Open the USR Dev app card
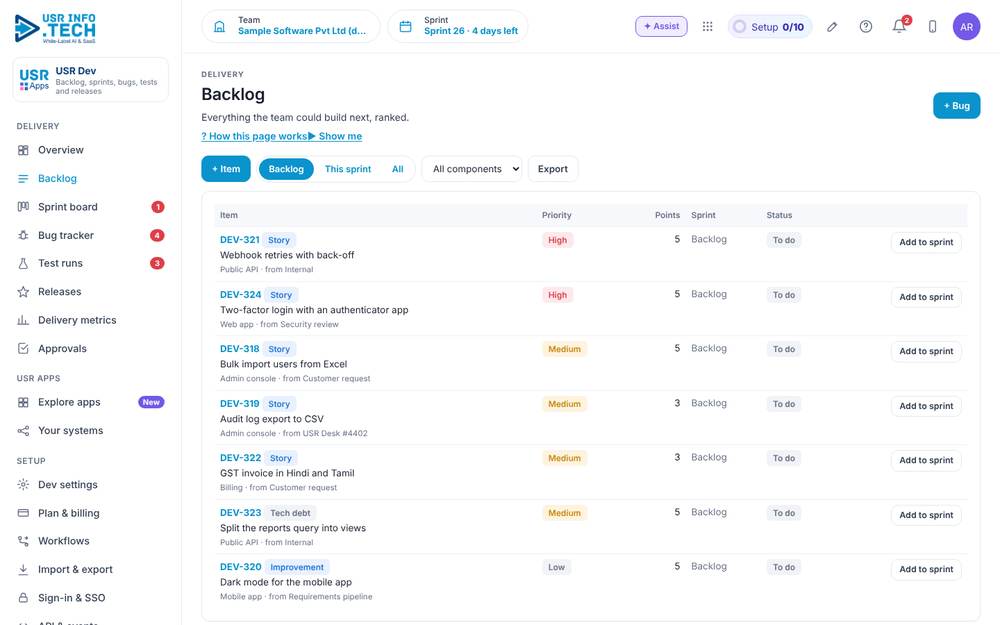Viewport: 1000px width, 625px height. point(91,80)
